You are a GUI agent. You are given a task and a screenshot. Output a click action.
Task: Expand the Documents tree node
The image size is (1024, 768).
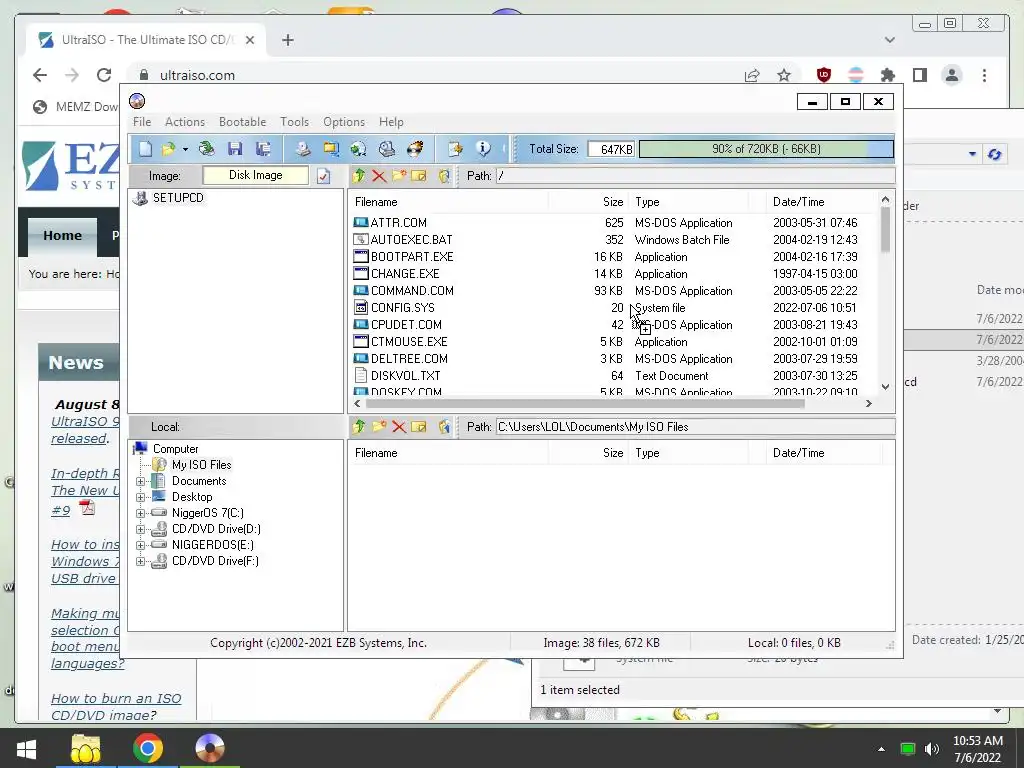140,481
